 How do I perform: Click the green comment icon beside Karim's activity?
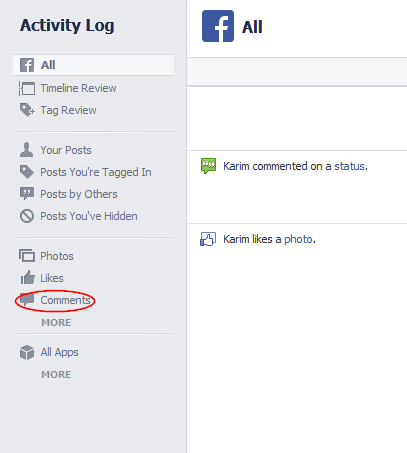pos(208,166)
